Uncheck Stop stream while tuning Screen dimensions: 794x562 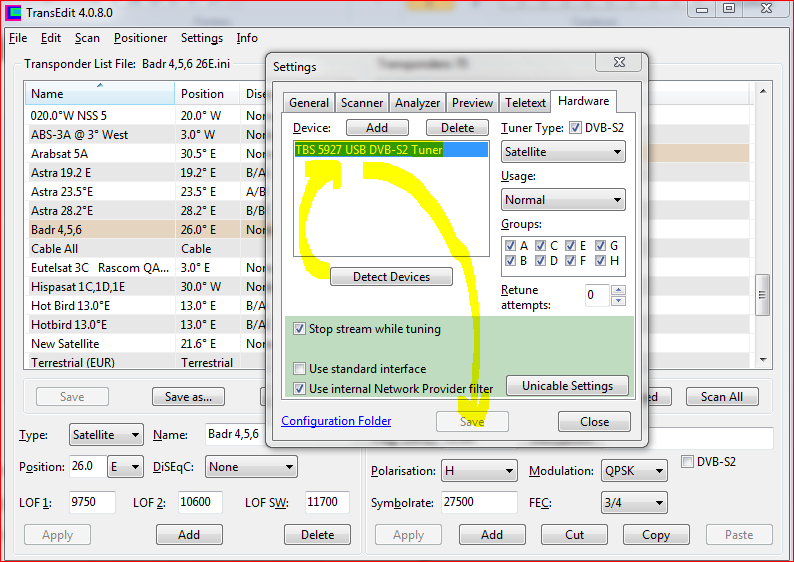pos(300,329)
